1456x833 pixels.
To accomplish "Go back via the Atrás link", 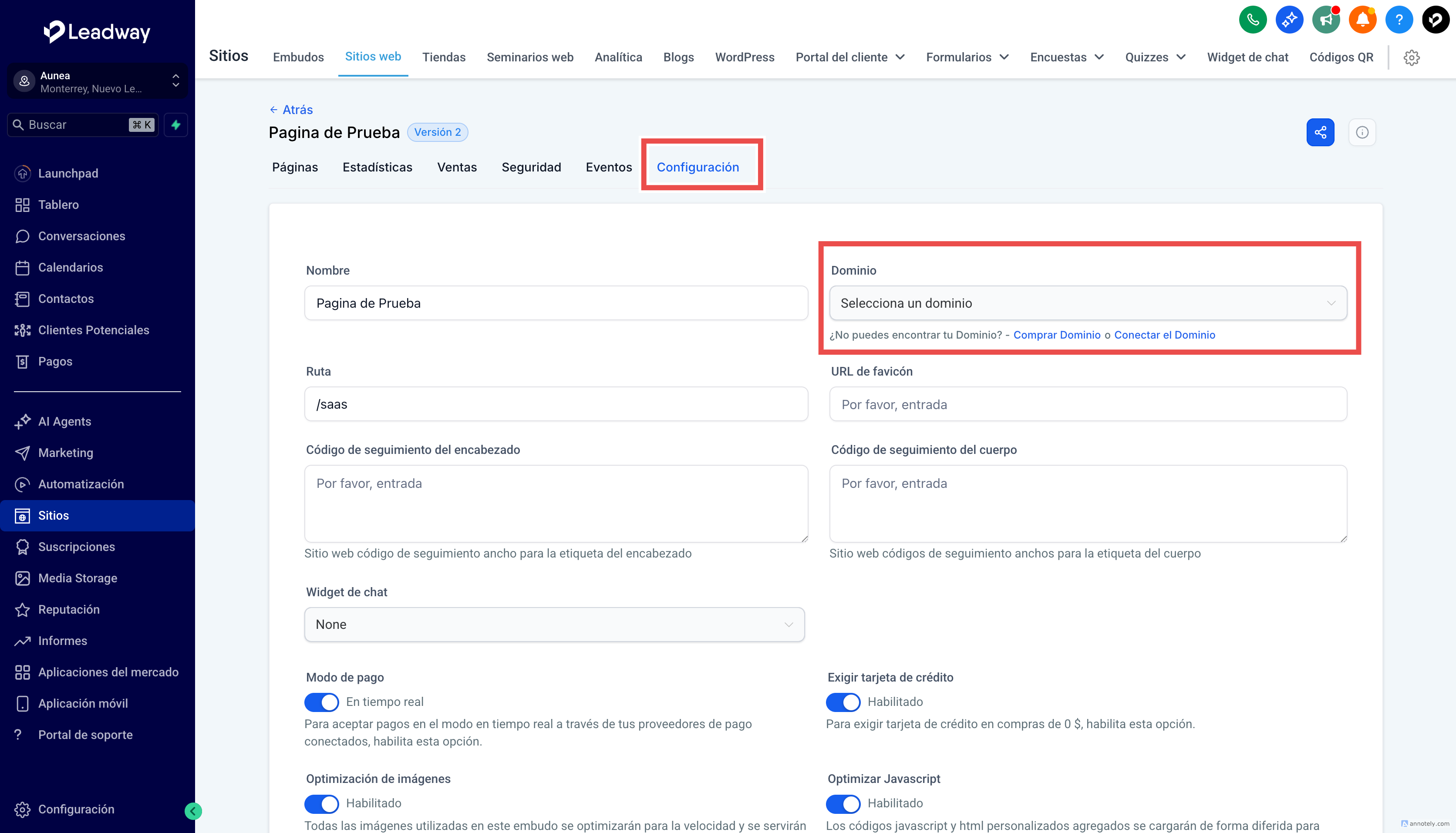I will [291, 109].
